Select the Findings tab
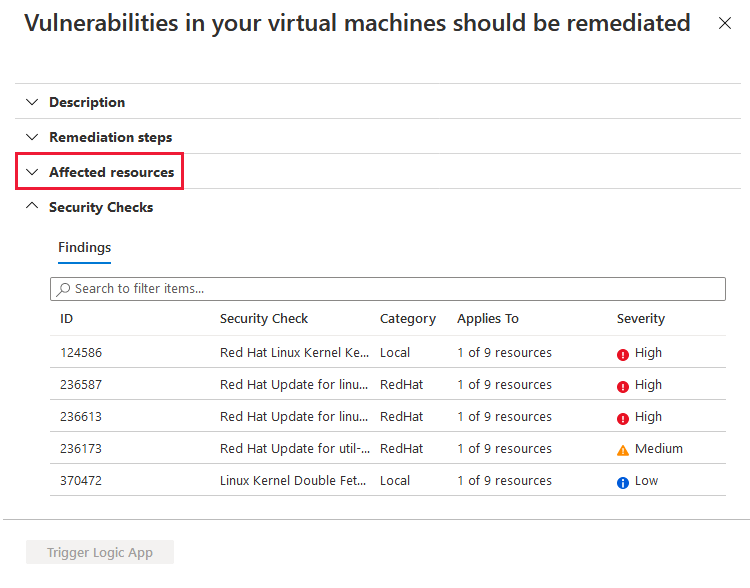750x588 pixels. point(85,247)
